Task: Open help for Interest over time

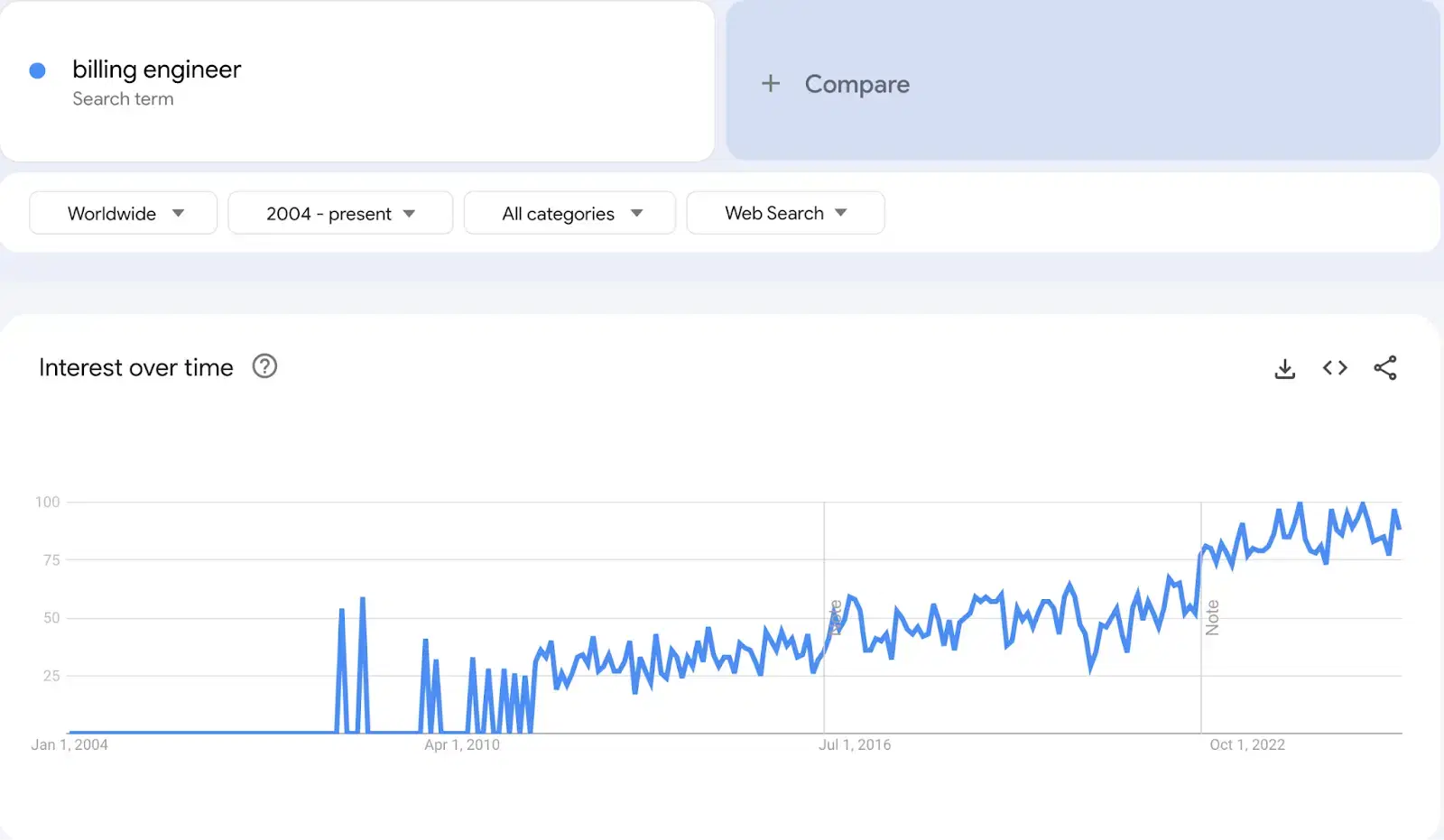Action: [x=264, y=366]
